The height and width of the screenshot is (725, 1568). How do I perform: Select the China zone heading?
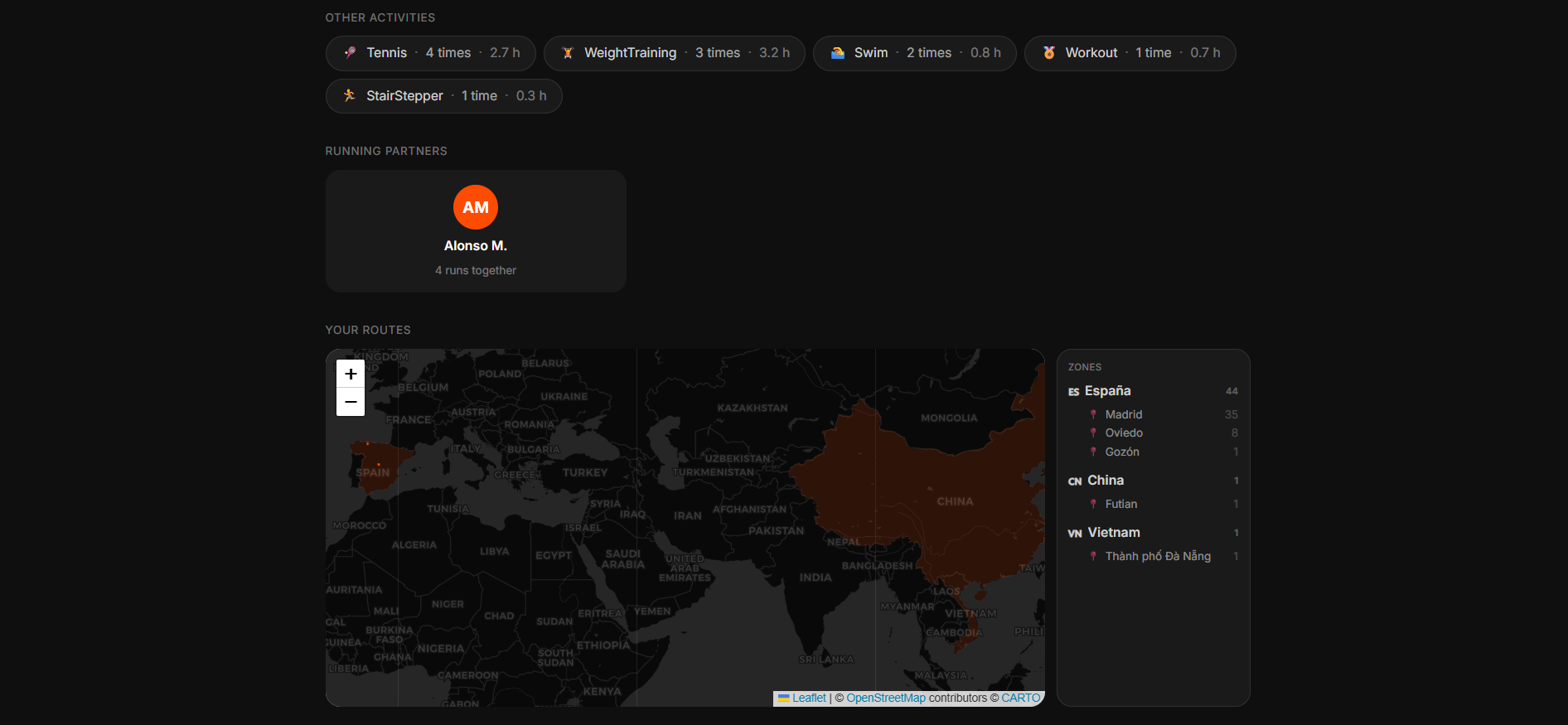click(x=1106, y=481)
